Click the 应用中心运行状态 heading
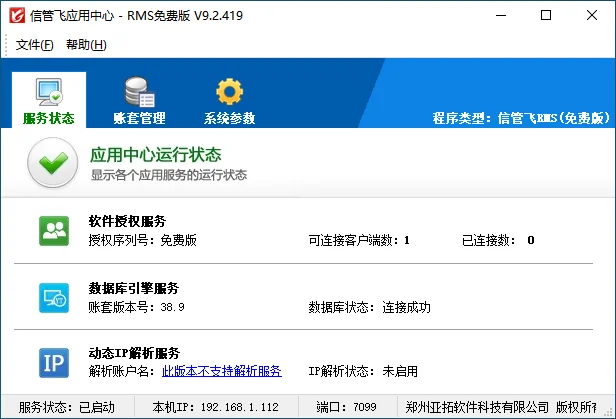616x419 pixels. click(156, 155)
